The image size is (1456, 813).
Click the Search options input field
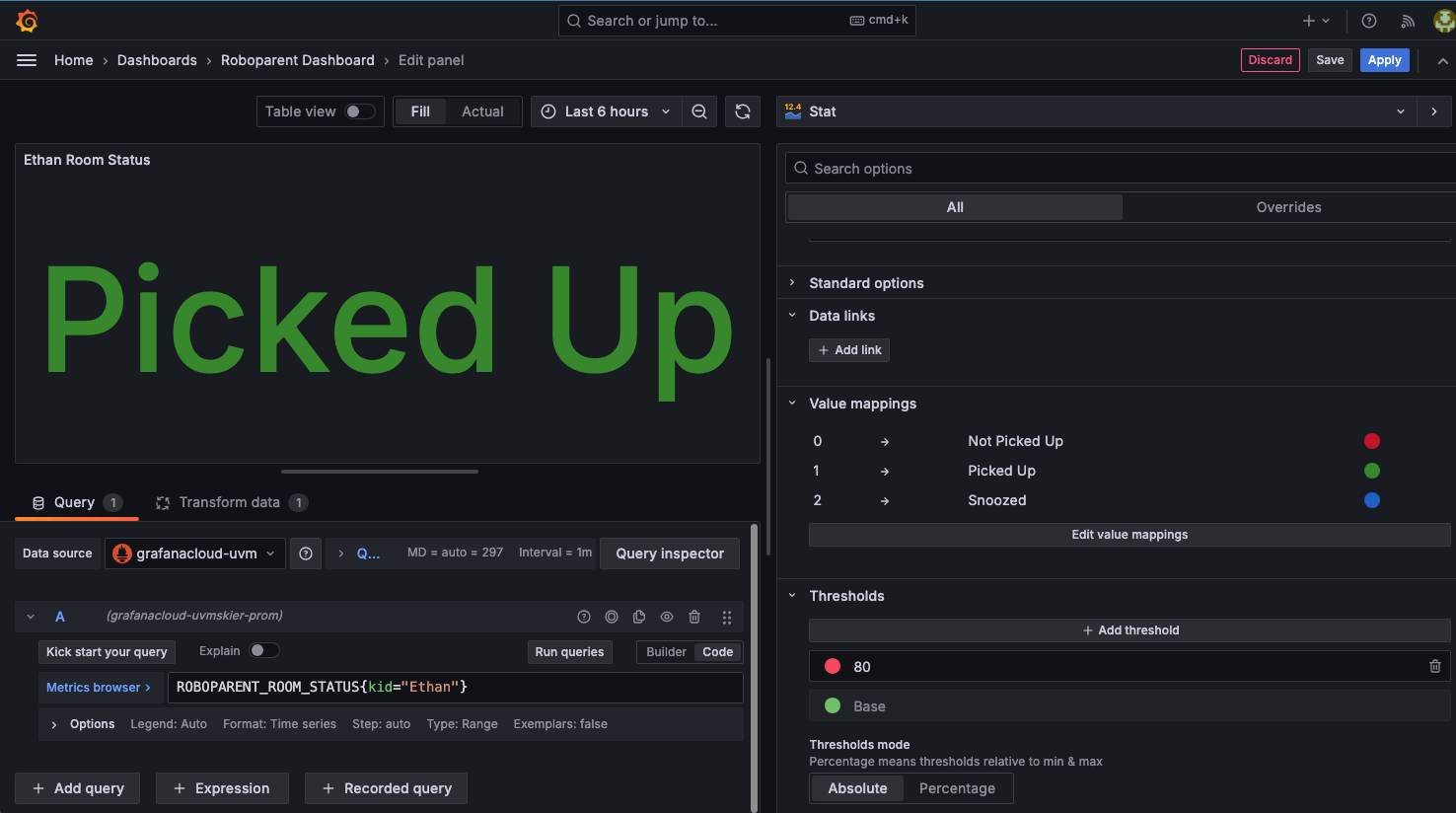[x=1125, y=169]
